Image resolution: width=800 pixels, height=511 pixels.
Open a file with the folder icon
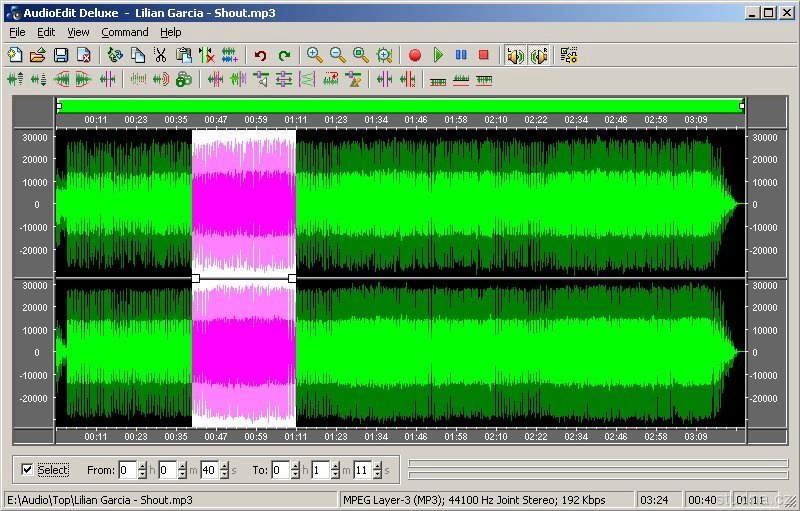pos(38,55)
